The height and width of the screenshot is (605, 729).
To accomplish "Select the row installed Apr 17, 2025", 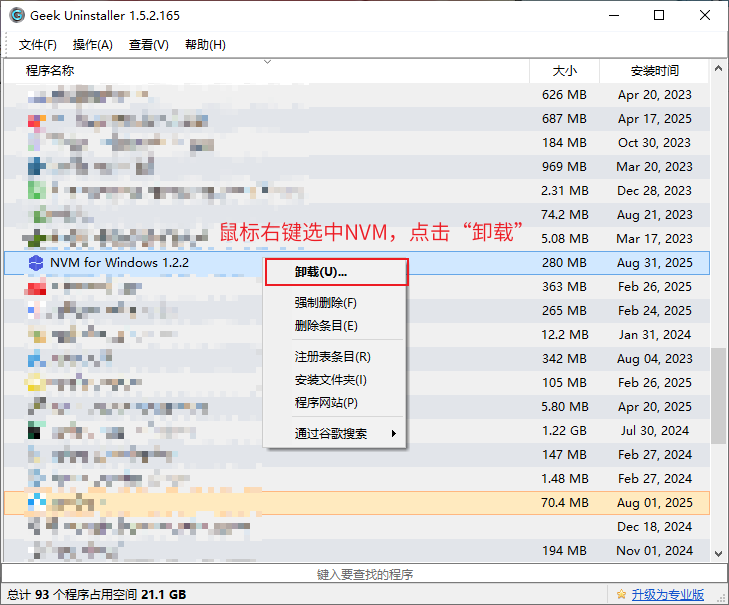I will click(x=357, y=119).
